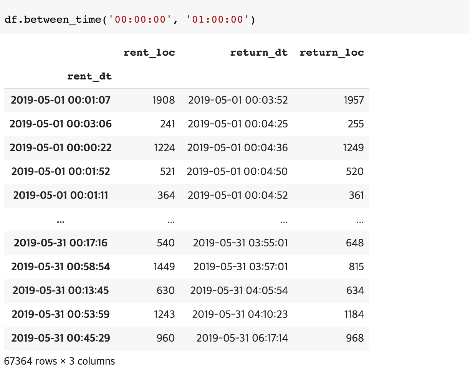Click the ellipsis in the index column

(60, 221)
